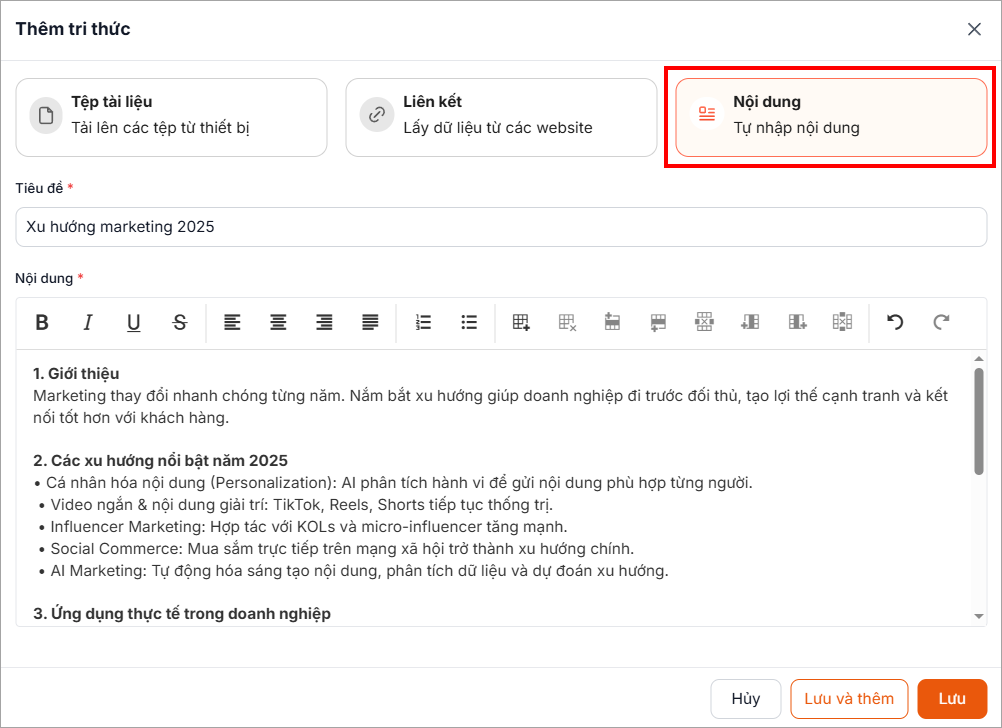Align text to the left

[x=232, y=322]
